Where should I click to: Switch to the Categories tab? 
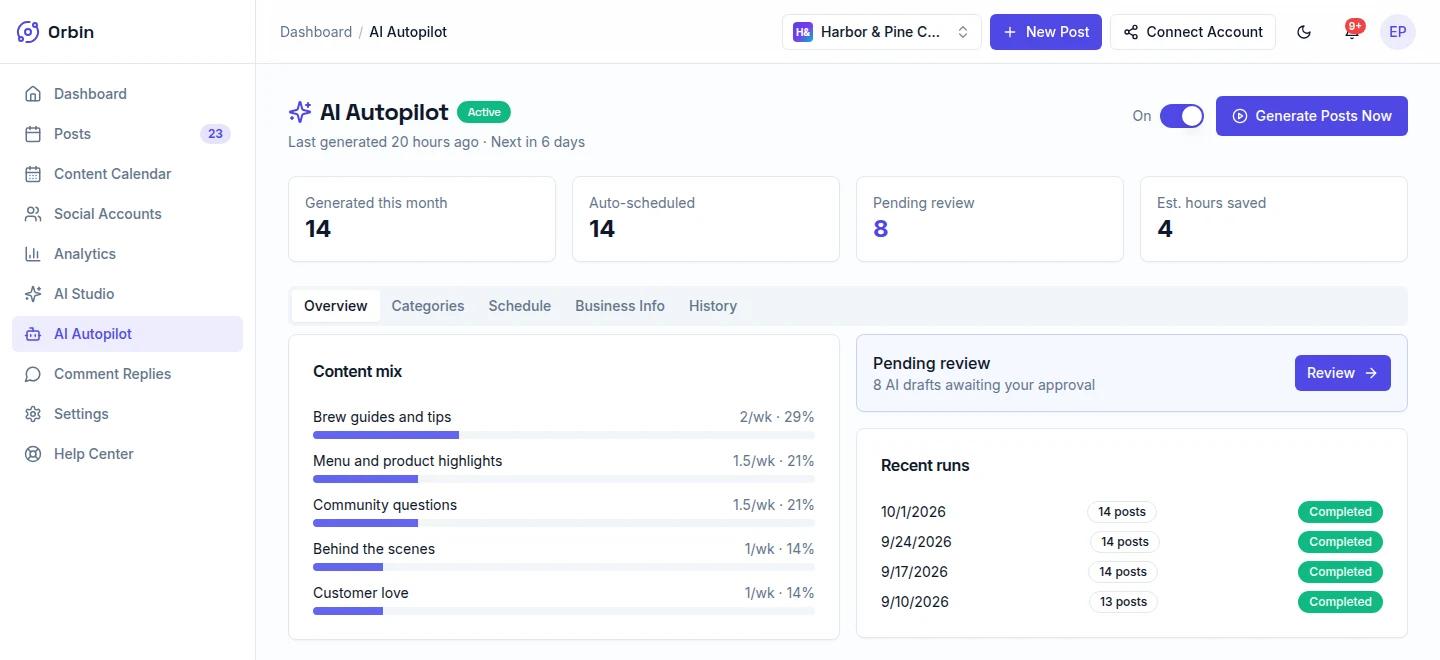coord(428,306)
